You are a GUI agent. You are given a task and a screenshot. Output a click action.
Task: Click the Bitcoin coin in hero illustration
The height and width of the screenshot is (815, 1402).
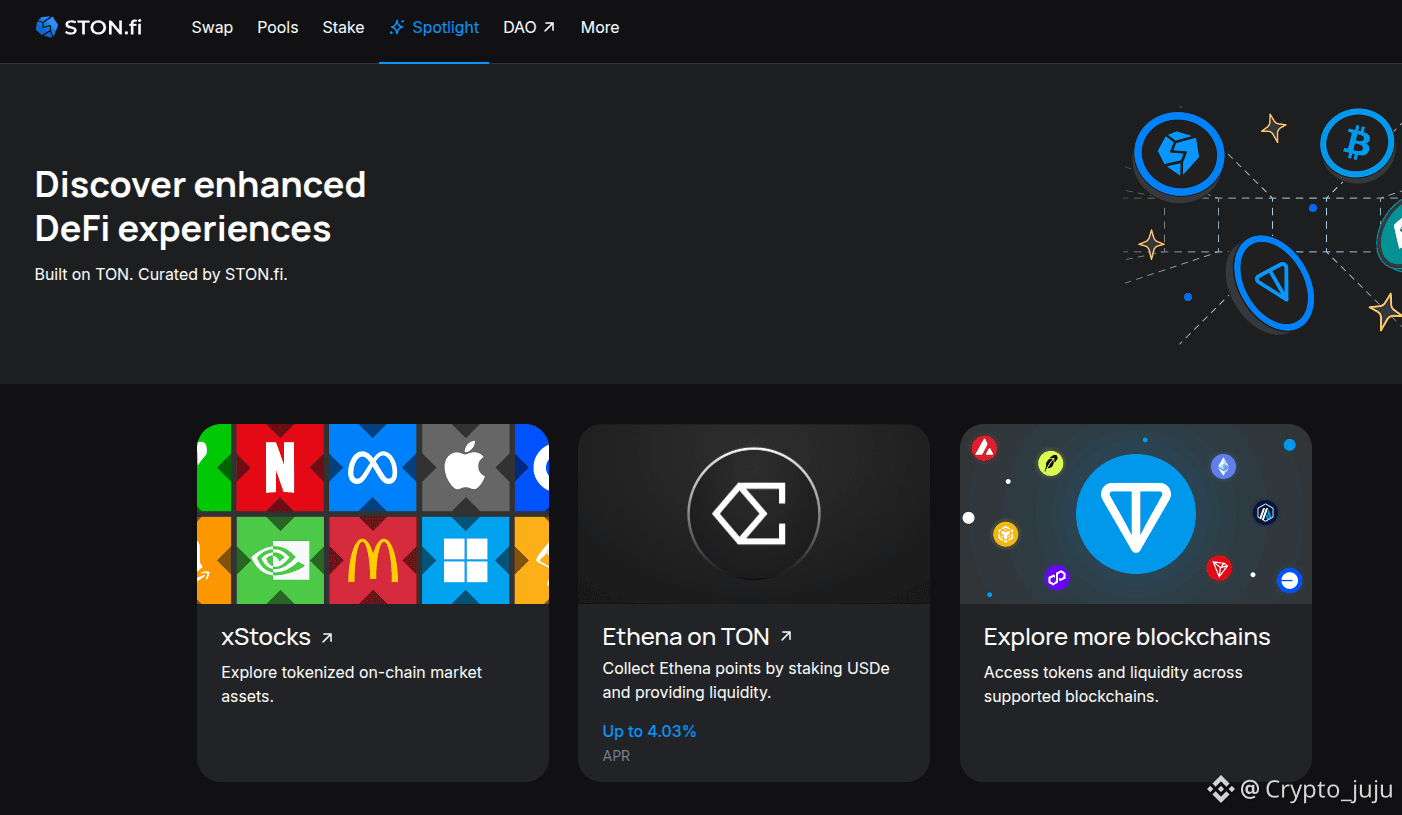tap(1357, 146)
